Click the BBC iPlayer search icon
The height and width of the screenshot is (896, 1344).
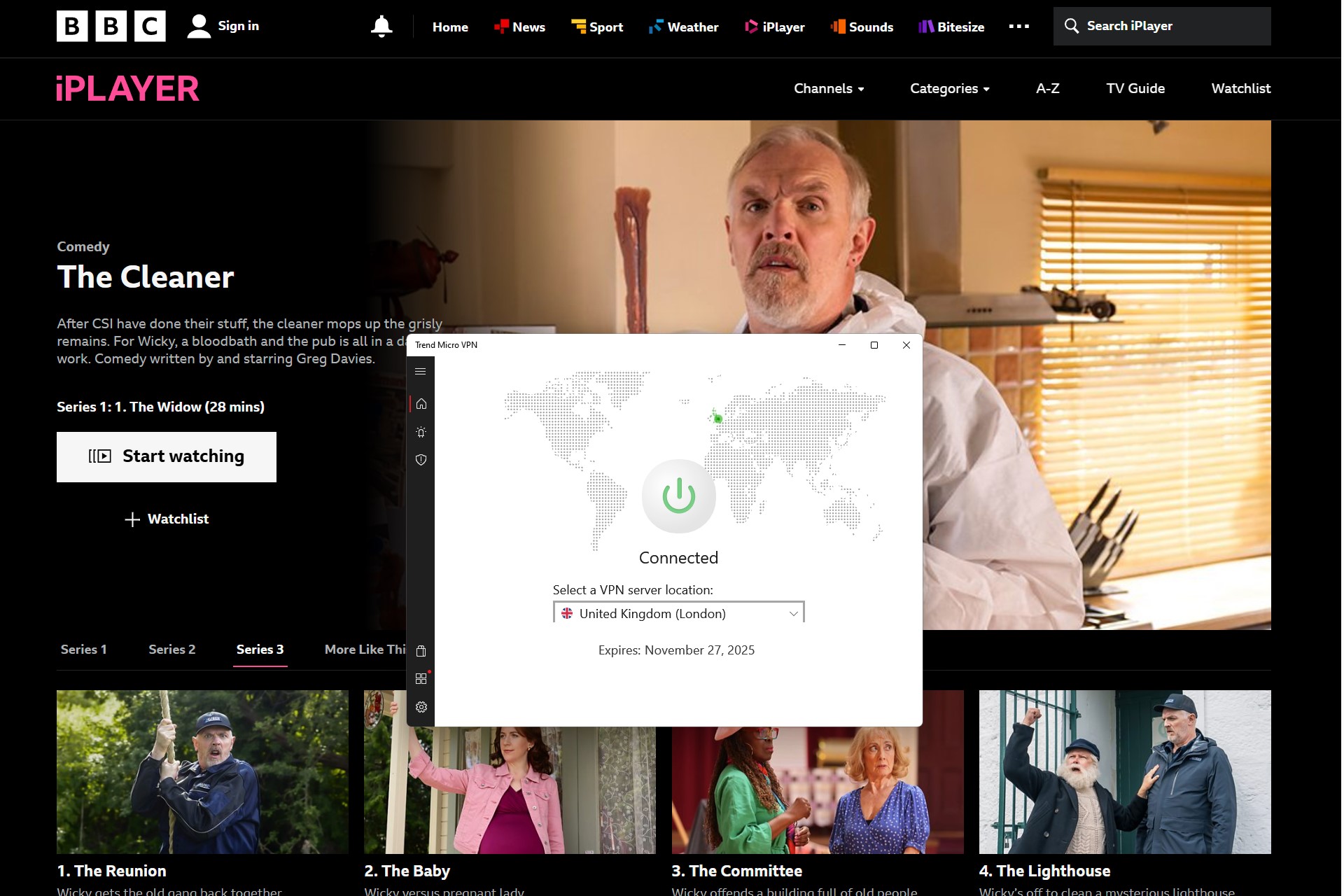coord(1072,26)
